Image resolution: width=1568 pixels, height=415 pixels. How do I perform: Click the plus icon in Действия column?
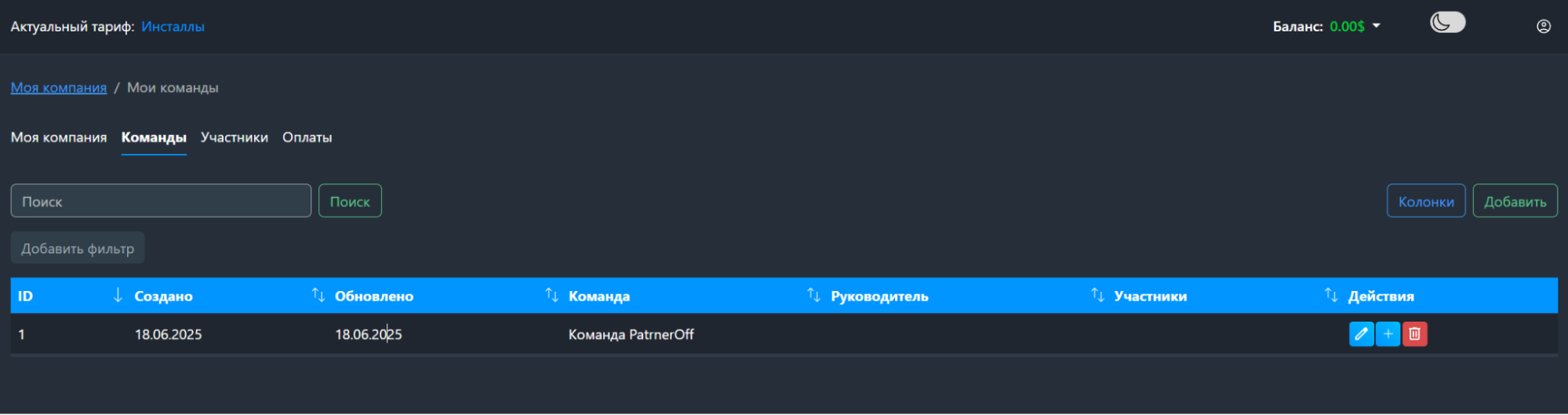click(1388, 334)
